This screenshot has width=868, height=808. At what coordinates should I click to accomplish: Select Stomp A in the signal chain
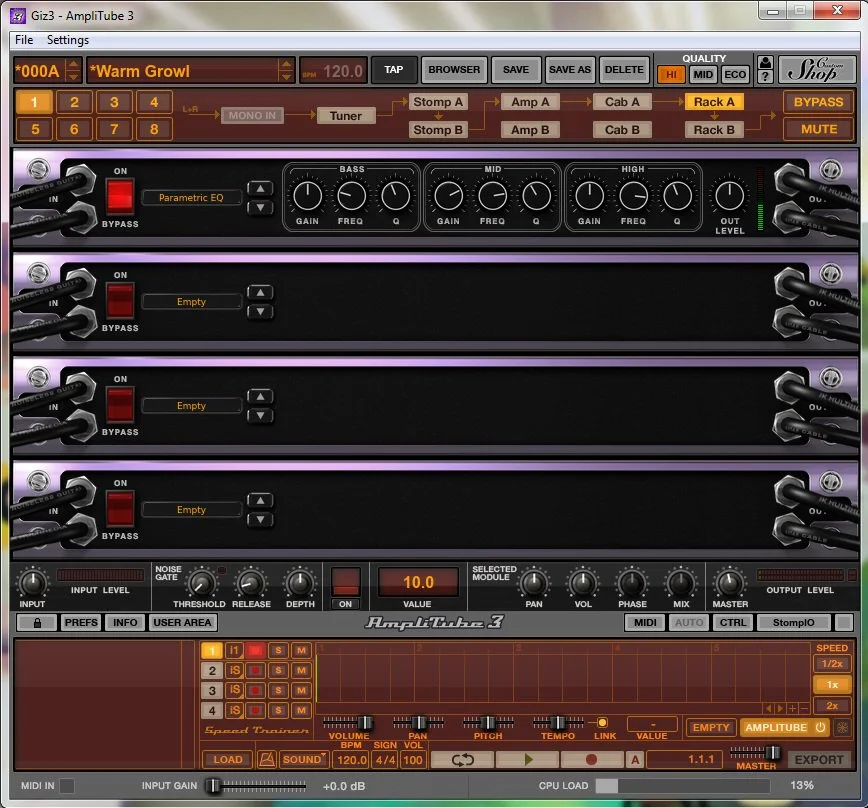[x=438, y=102]
